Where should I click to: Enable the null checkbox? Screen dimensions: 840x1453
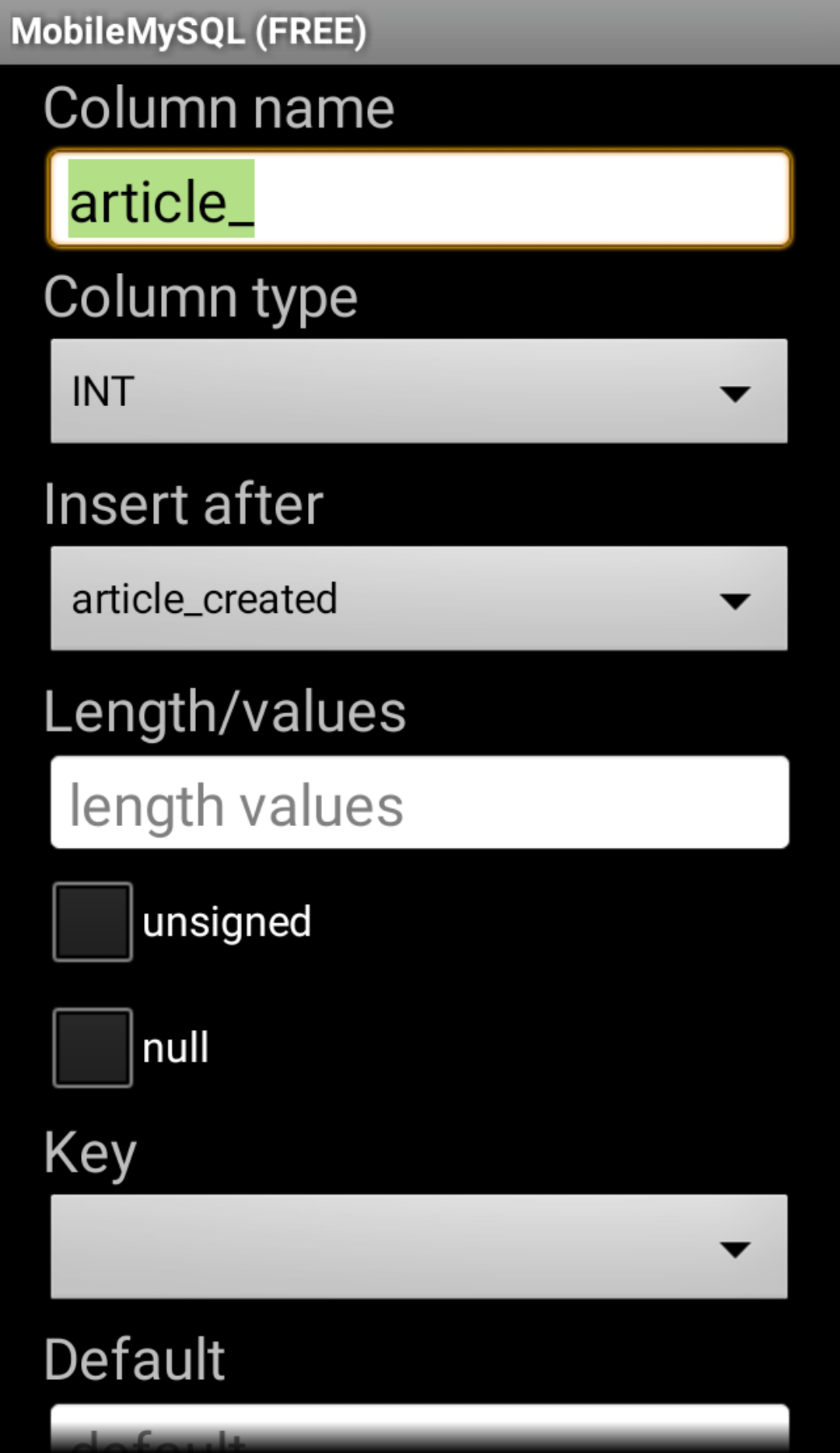(93, 1048)
